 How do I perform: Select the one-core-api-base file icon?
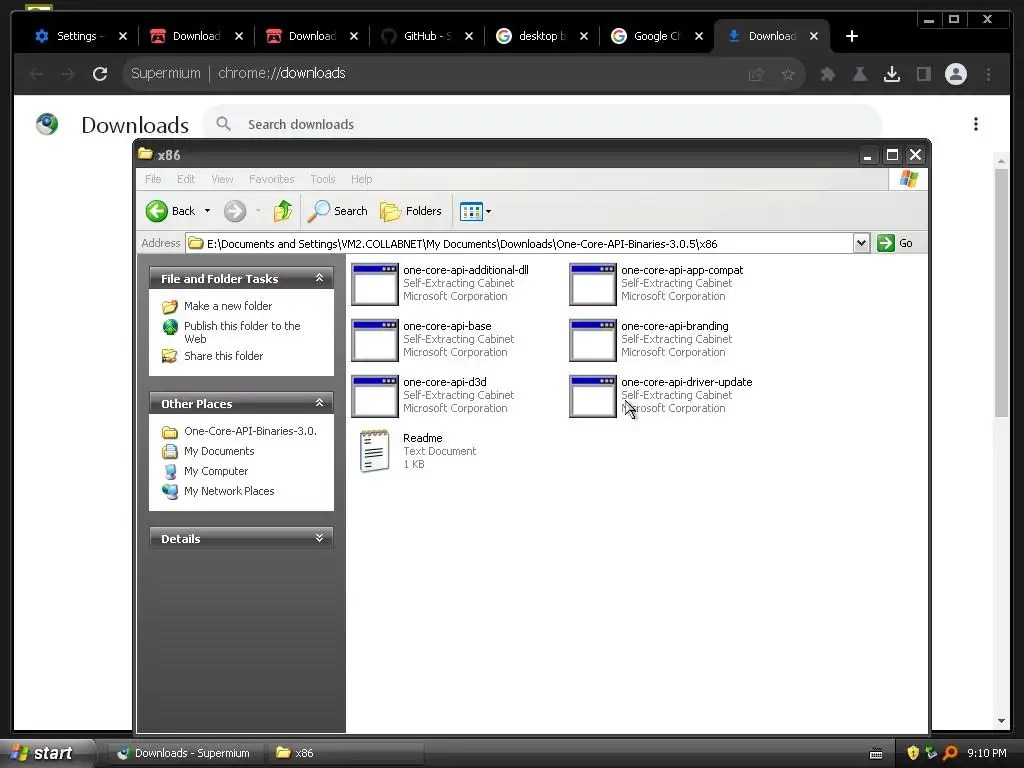tap(375, 340)
